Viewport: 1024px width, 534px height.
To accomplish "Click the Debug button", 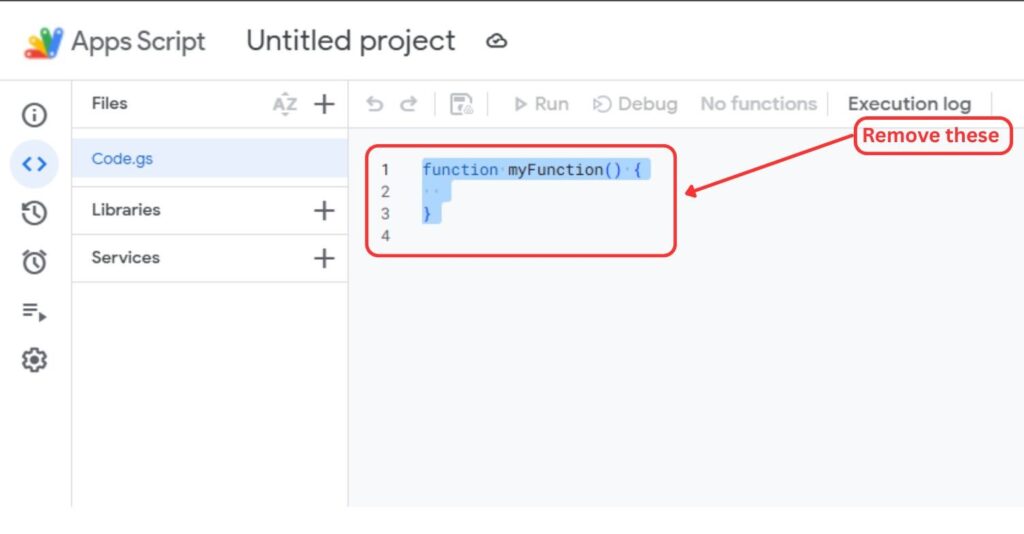I will tap(635, 104).
